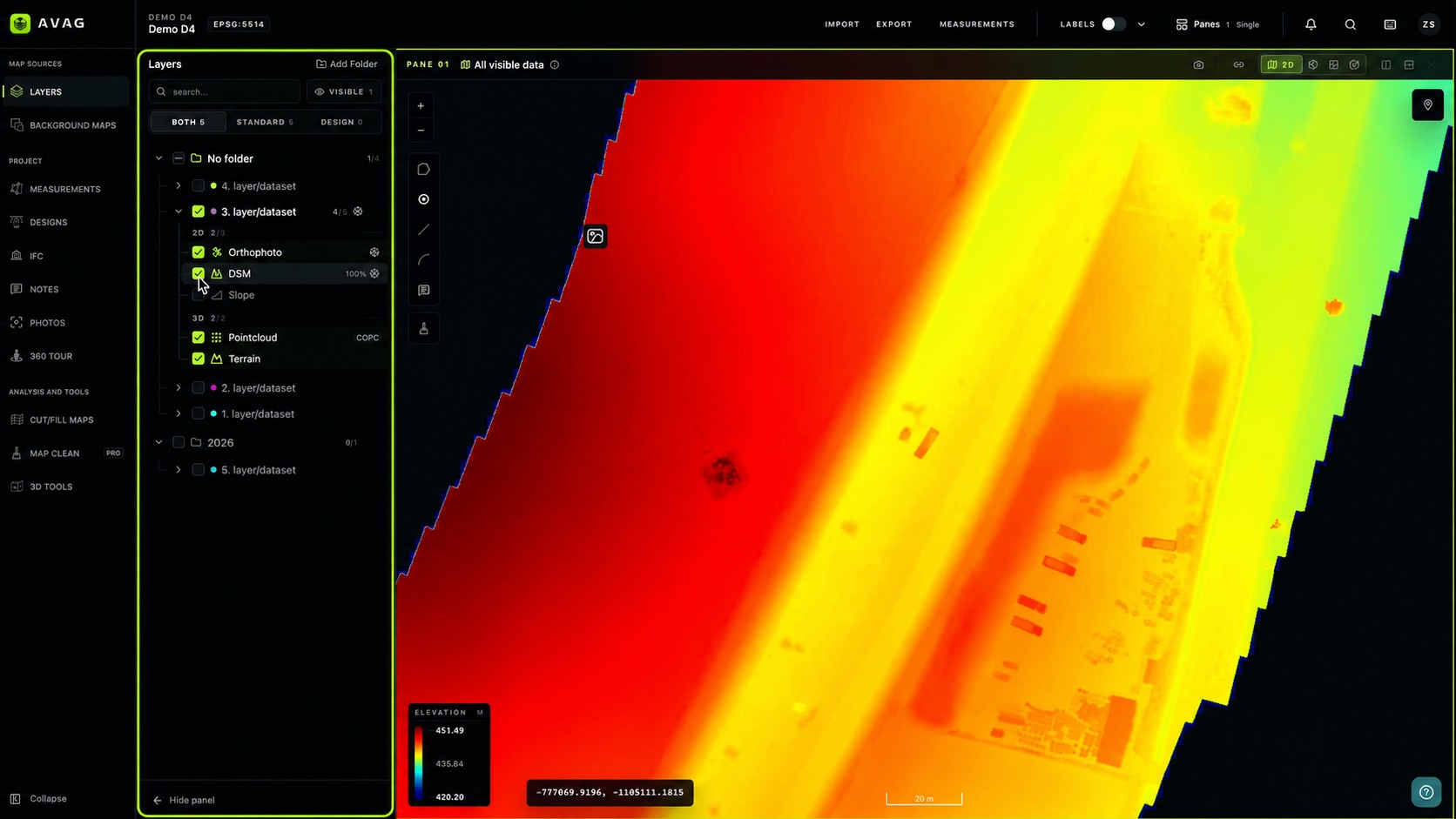This screenshot has width=1456, height=819.
Task: Open the help question mark button
Action: coord(1426,792)
